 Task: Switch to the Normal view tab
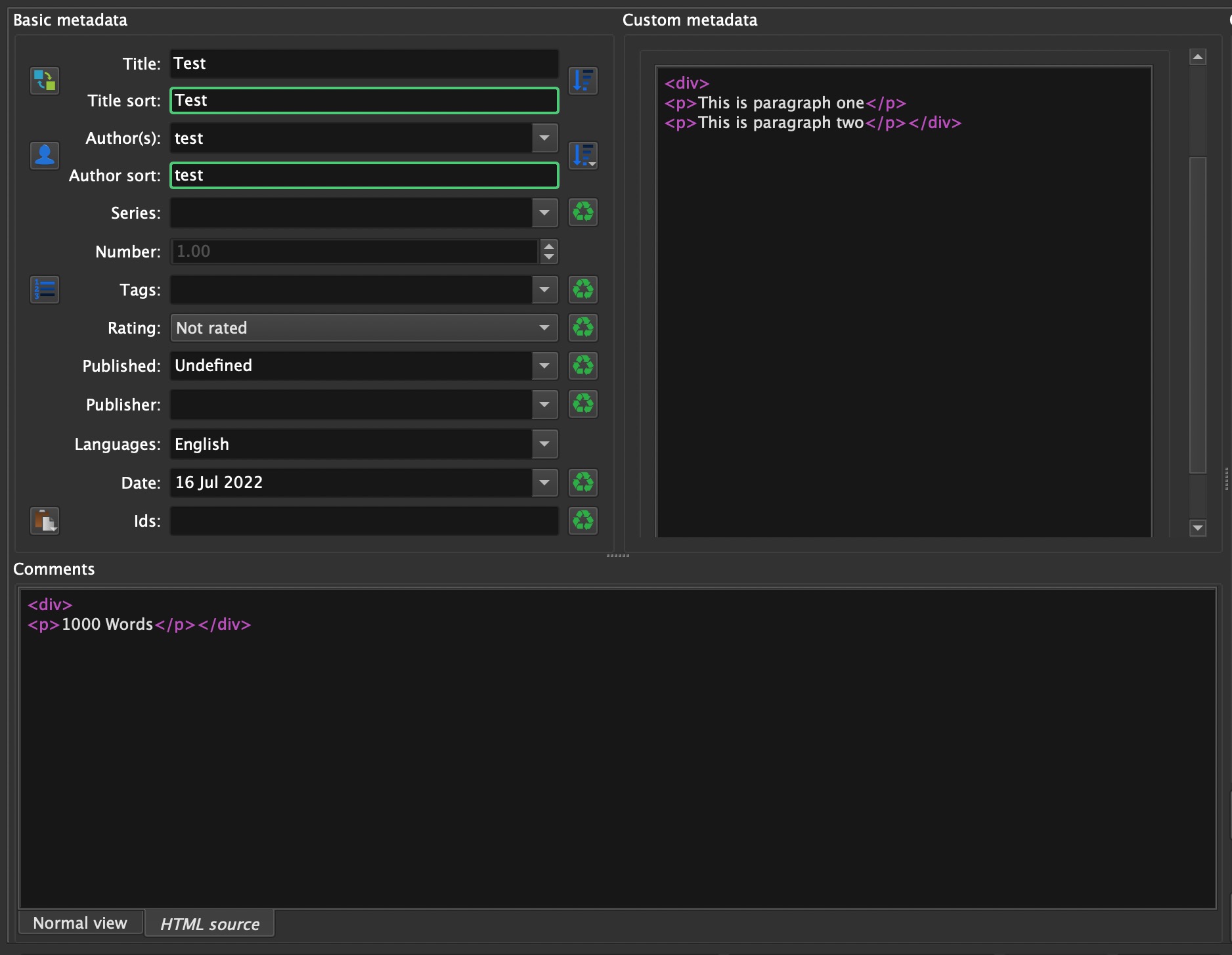click(80, 923)
